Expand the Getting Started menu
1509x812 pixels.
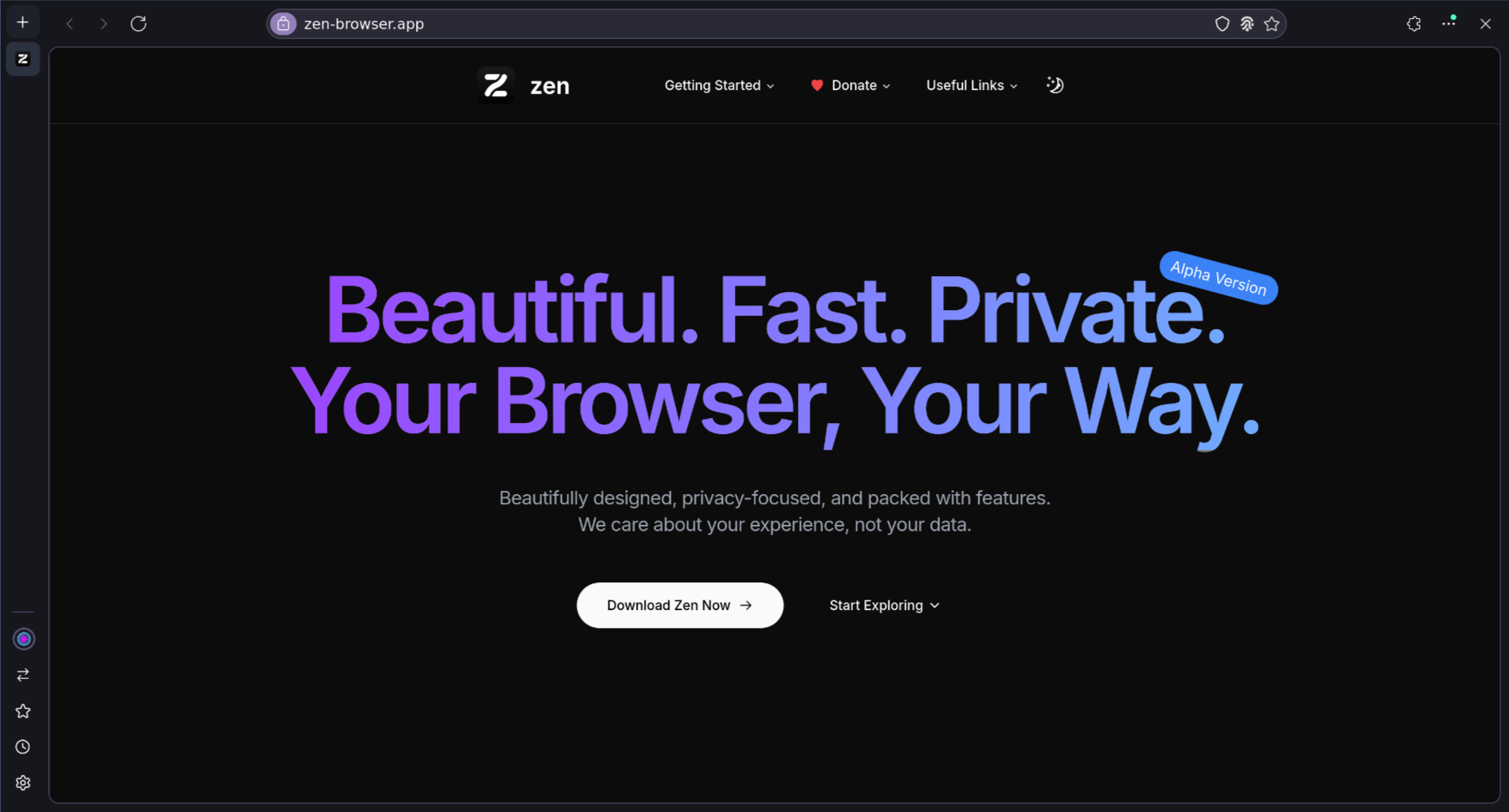[x=719, y=85]
